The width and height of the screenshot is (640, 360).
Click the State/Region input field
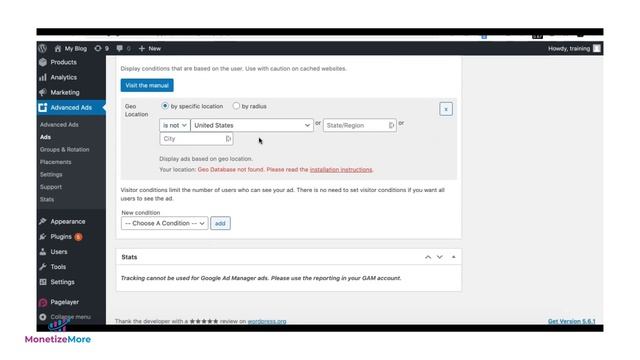click(x=360, y=125)
